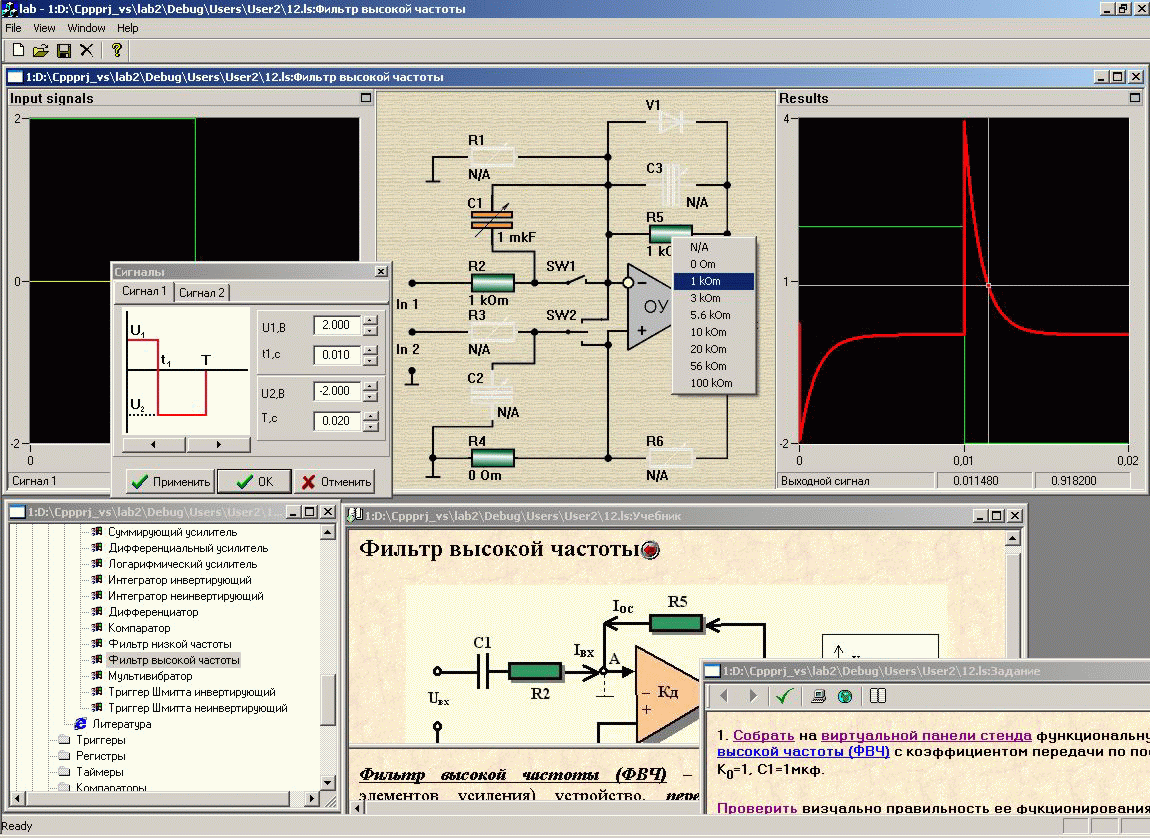Click the New document toolbar icon

[18, 50]
